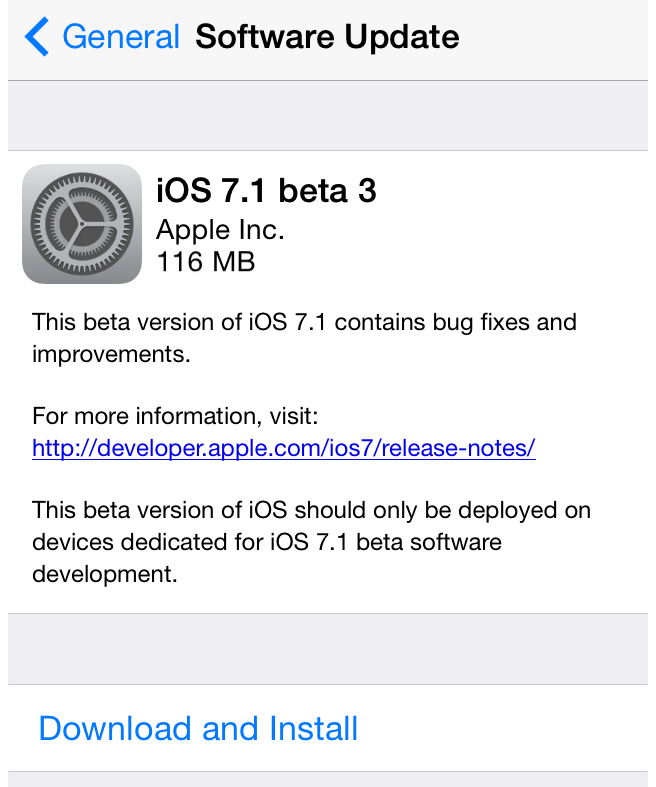Go back to General settings label

[x=120, y=38]
